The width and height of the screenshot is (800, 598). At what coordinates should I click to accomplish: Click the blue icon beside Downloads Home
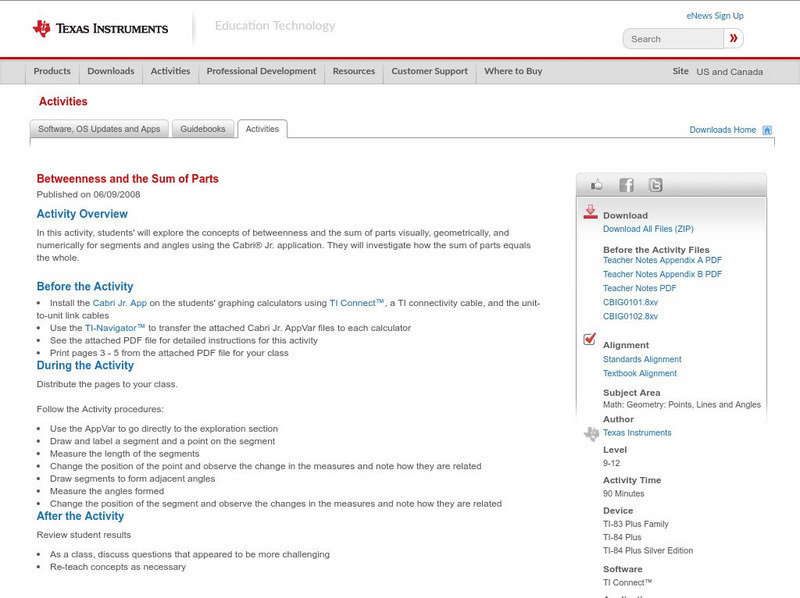(x=768, y=129)
